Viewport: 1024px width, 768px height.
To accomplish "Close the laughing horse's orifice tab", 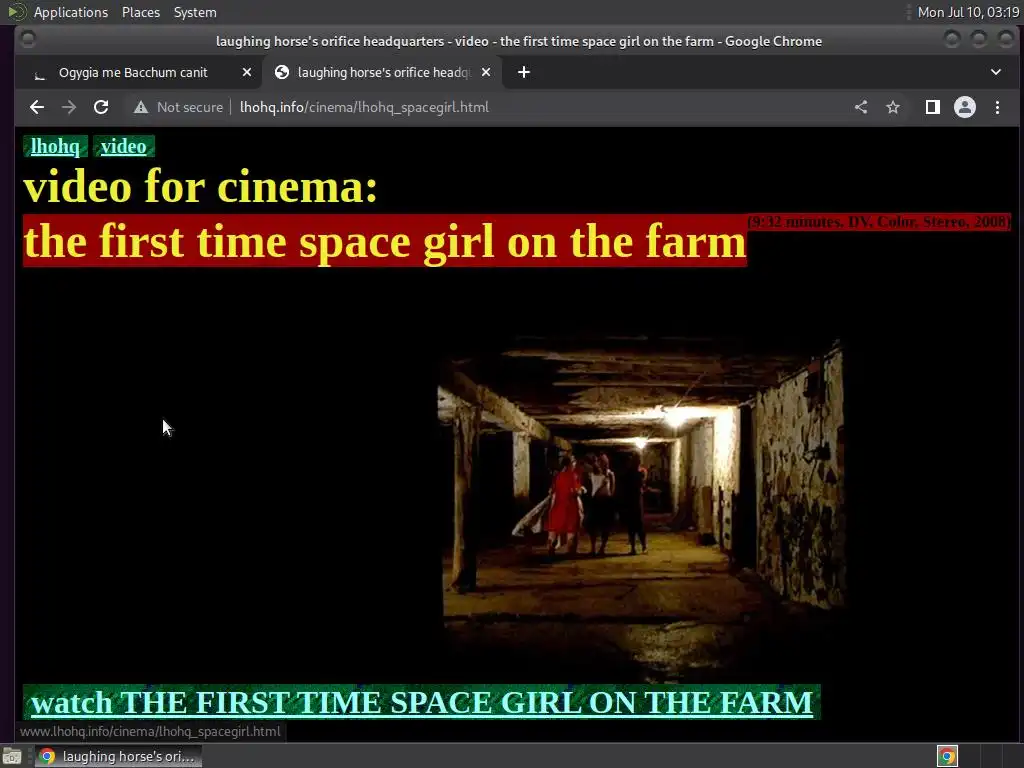I will [486, 72].
